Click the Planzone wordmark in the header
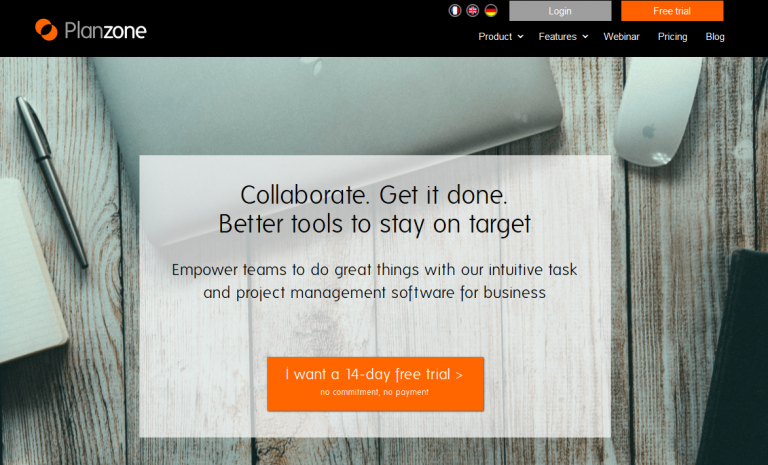Viewport: 768px width, 465px height. [x=106, y=31]
